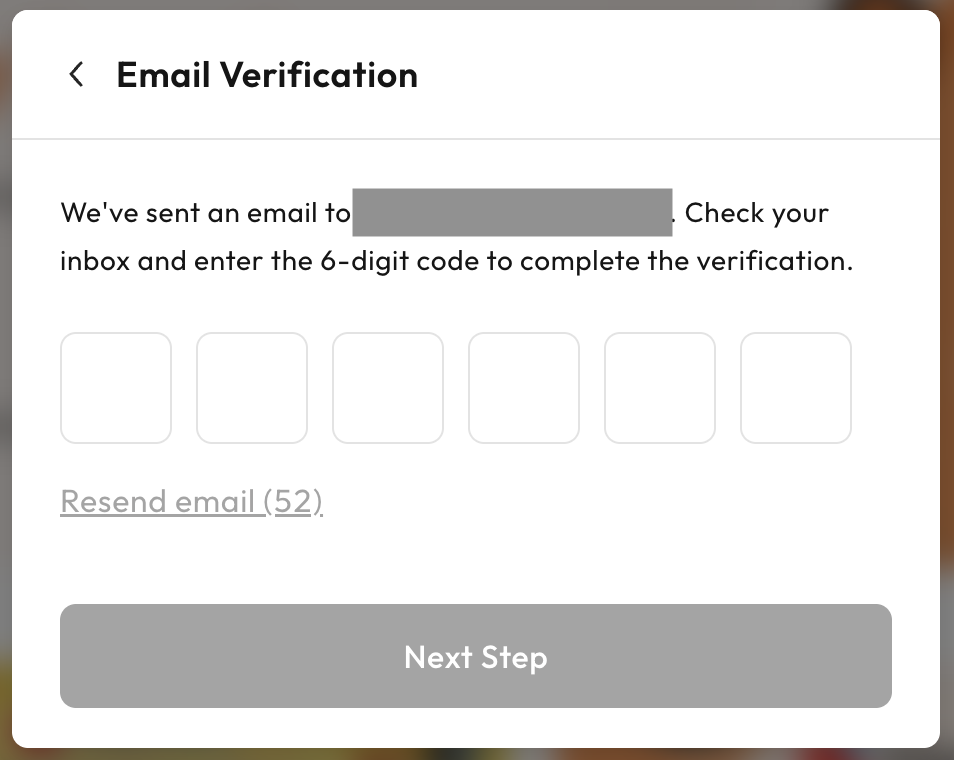Focus the fourth digit code box
954x760 pixels.
coord(524,388)
